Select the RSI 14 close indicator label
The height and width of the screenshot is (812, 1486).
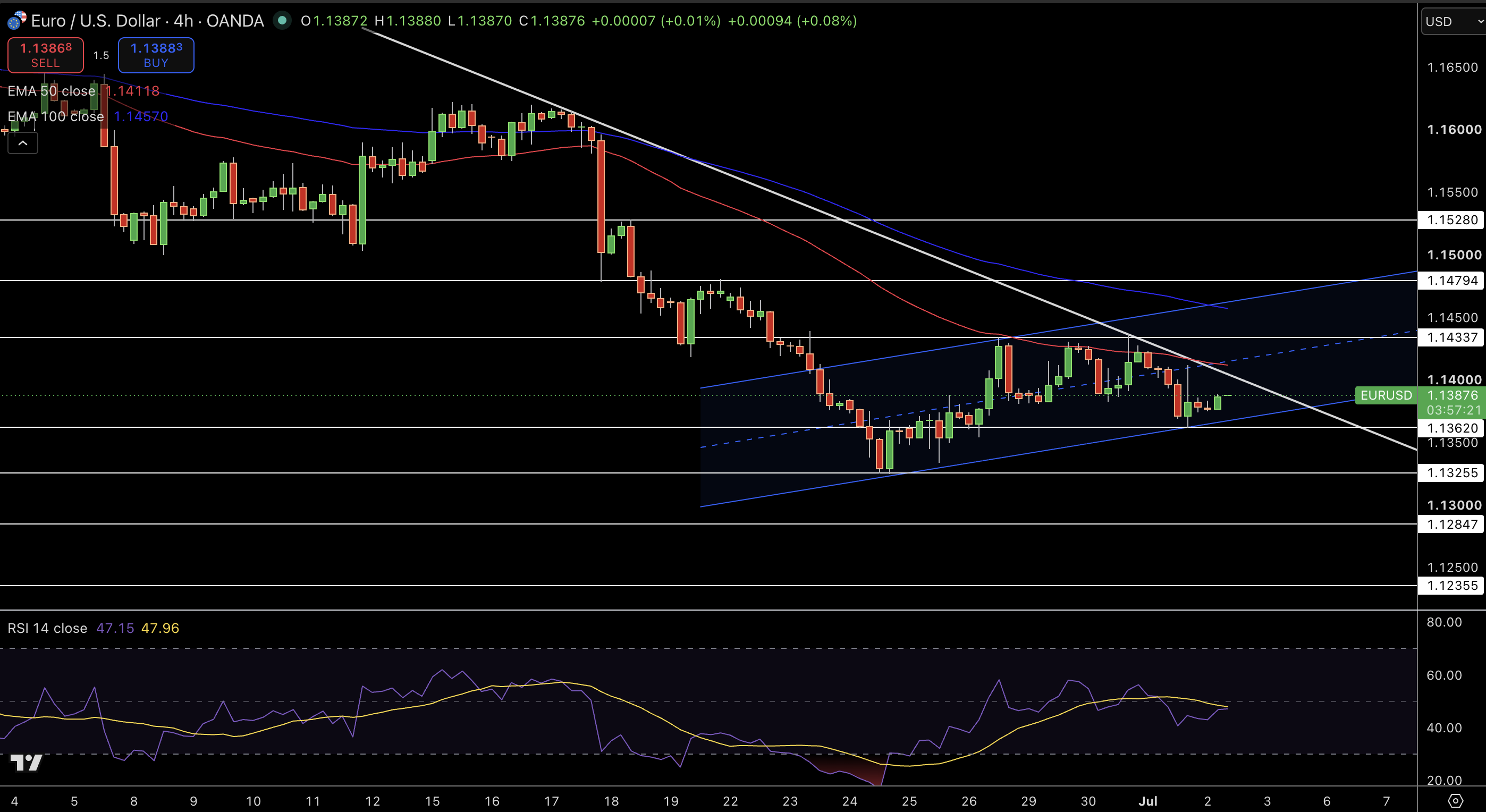[47, 628]
